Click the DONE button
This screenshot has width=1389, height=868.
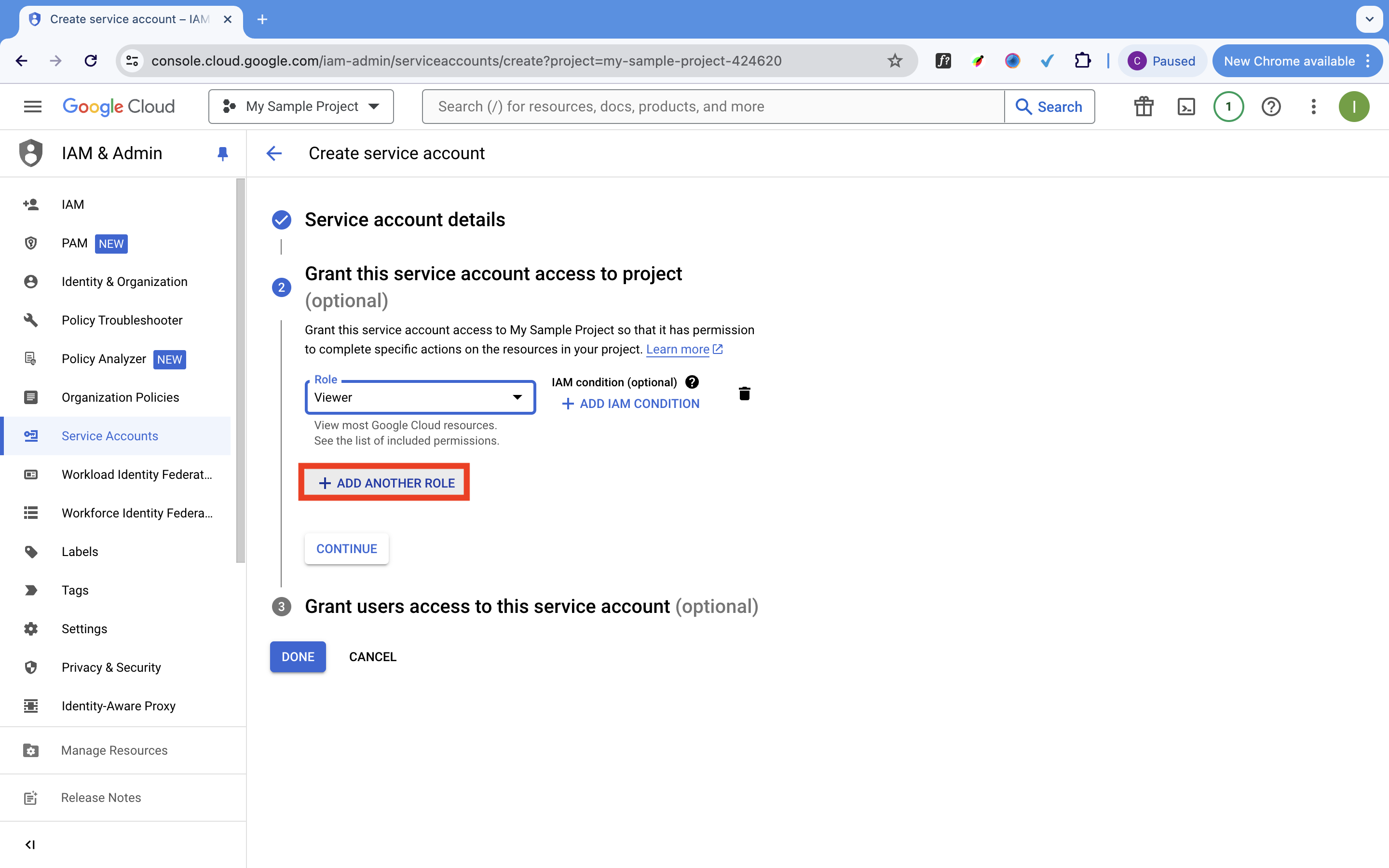298,657
